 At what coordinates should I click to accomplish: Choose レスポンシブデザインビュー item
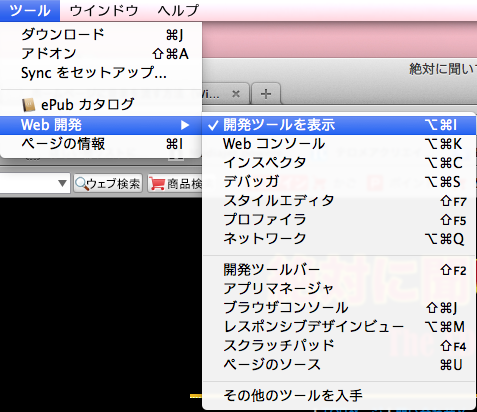(339, 327)
